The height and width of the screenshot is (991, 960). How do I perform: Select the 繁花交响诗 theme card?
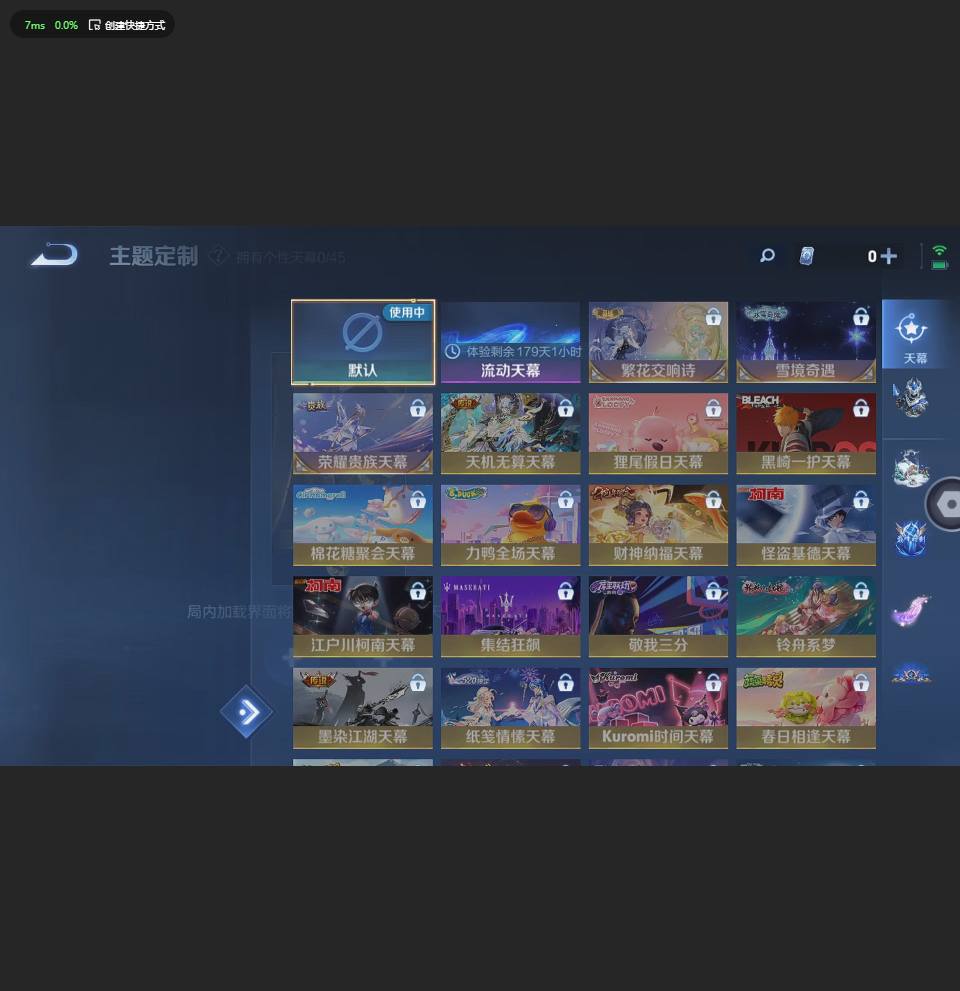(659, 342)
